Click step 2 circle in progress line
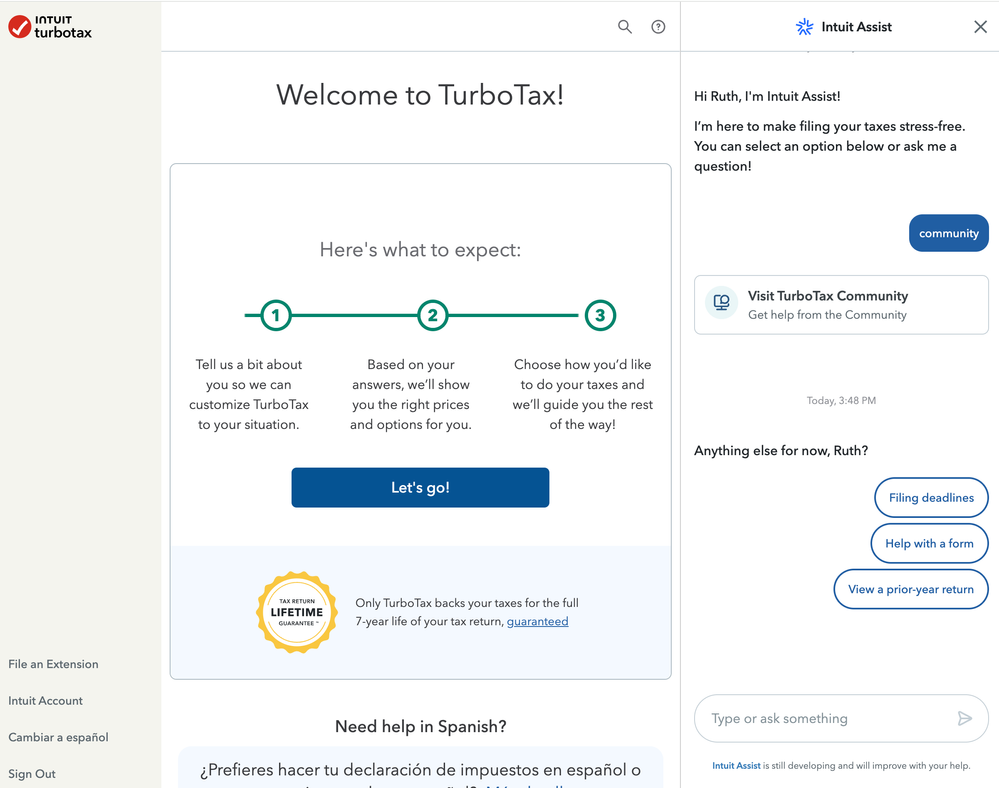The width and height of the screenshot is (999, 788). pyautogui.click(x=433, y=315)
